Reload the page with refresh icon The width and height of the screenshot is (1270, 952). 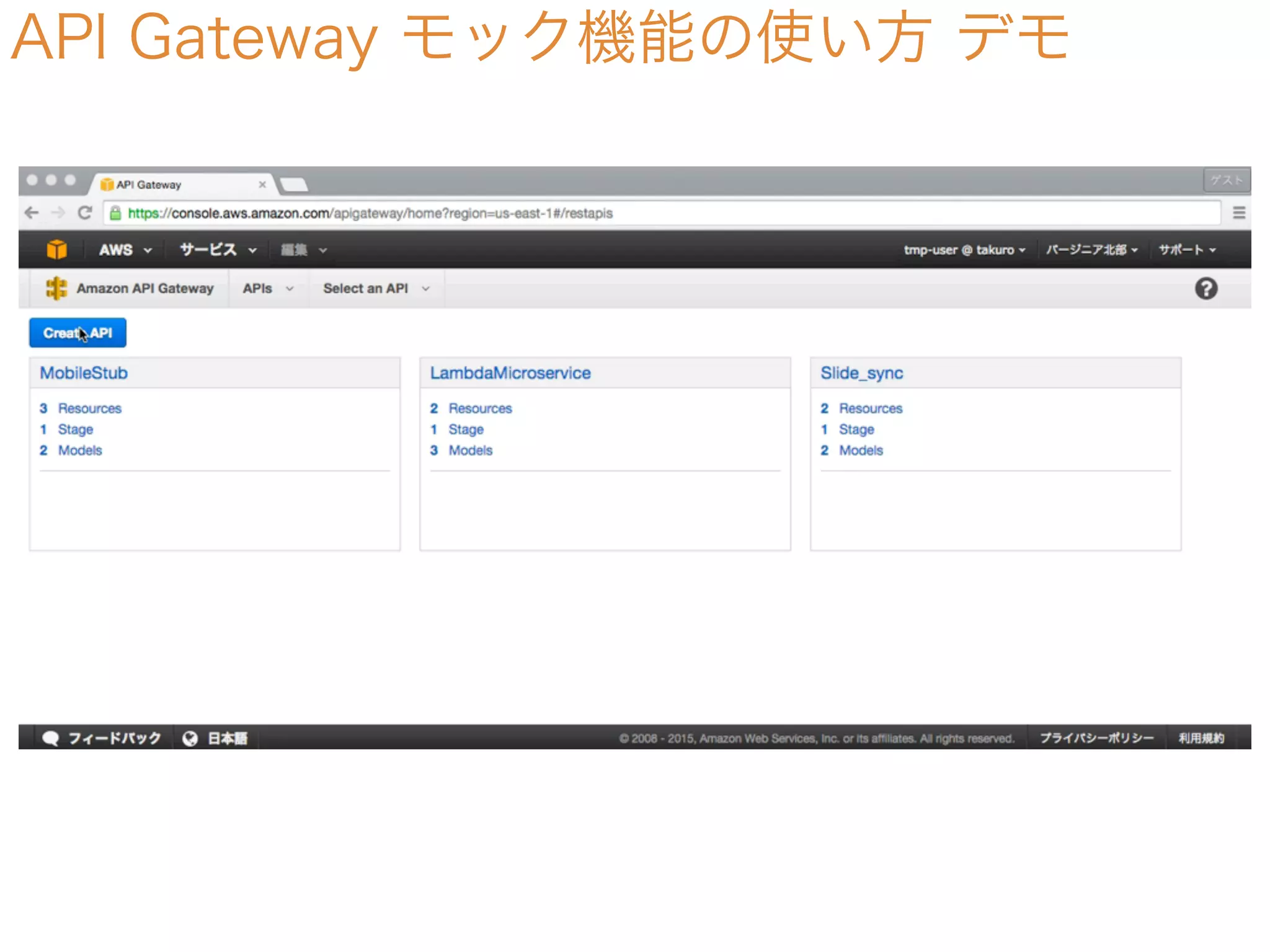tap(85, 213)
